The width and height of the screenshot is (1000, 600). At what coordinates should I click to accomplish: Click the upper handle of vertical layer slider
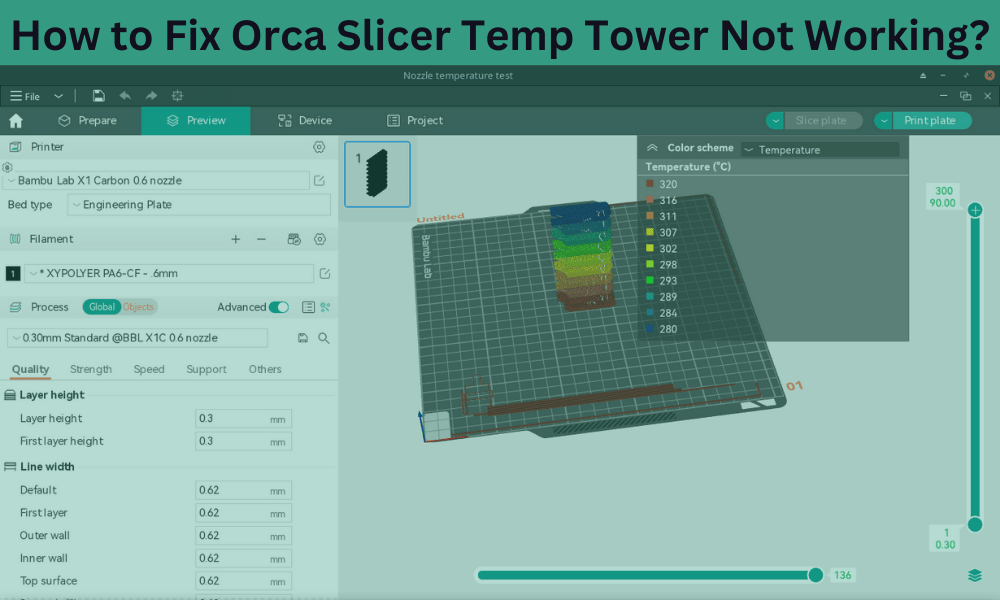[x=974, y=210]
